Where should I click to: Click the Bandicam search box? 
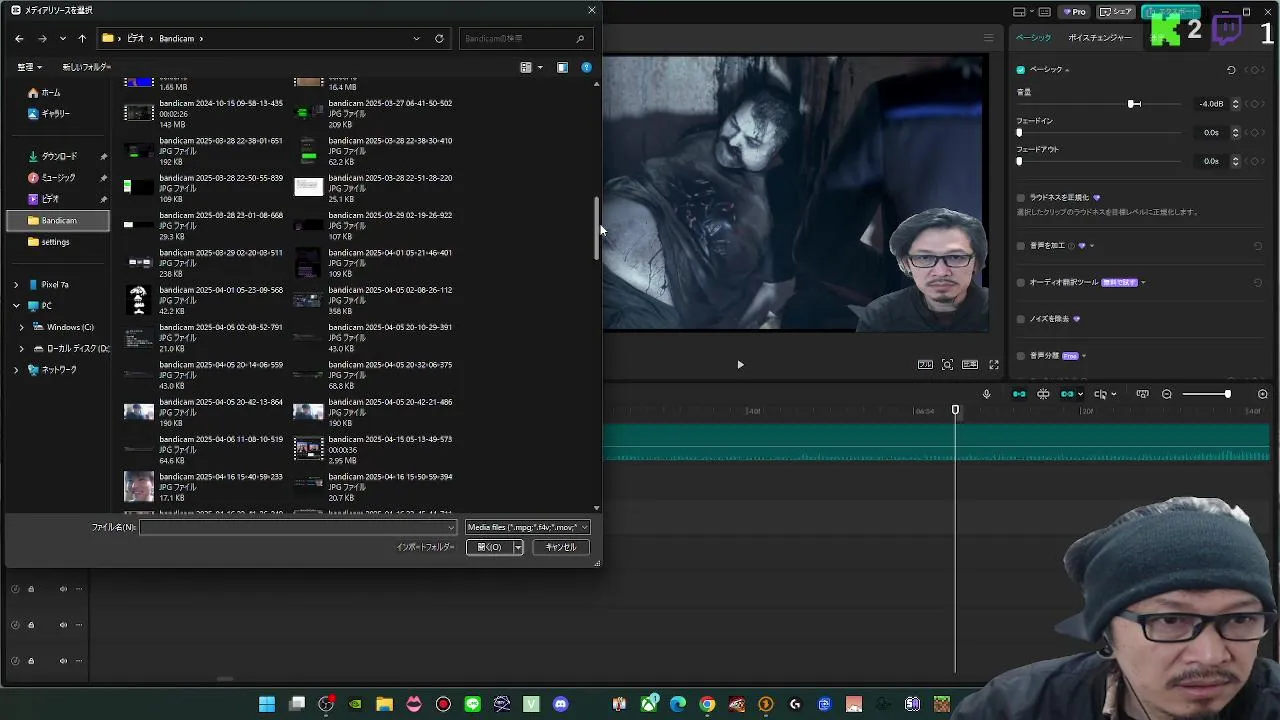pos(524,39)
